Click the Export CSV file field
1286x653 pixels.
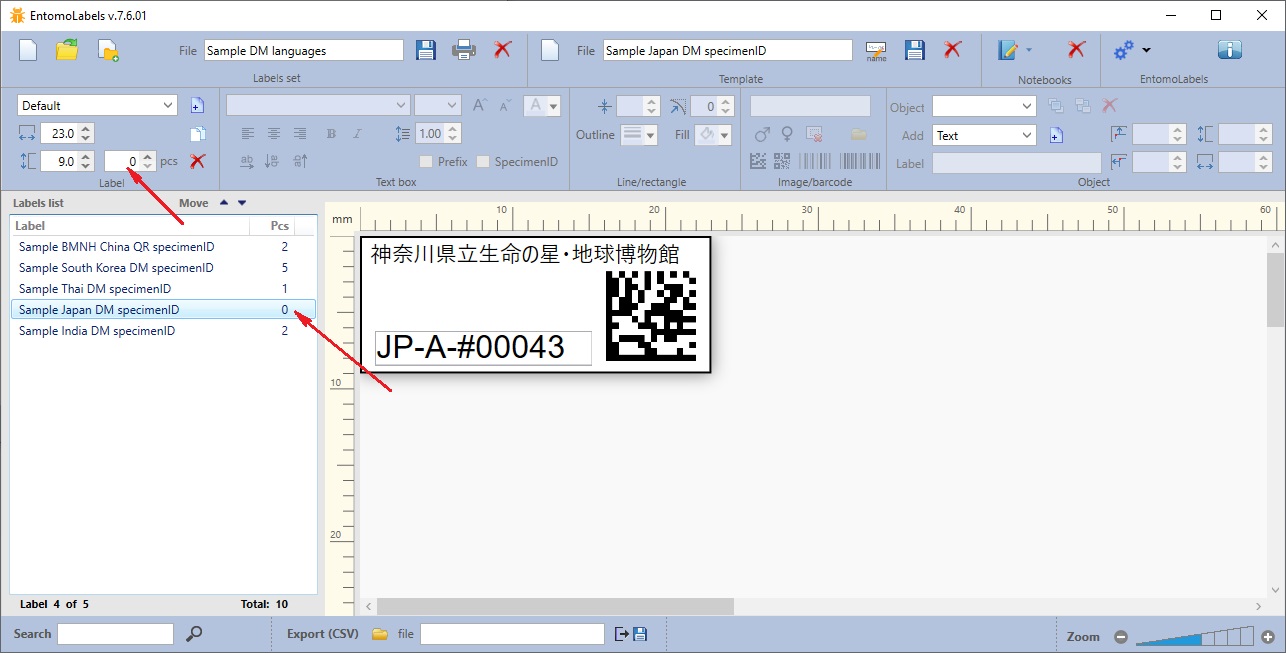click(512, 634)
